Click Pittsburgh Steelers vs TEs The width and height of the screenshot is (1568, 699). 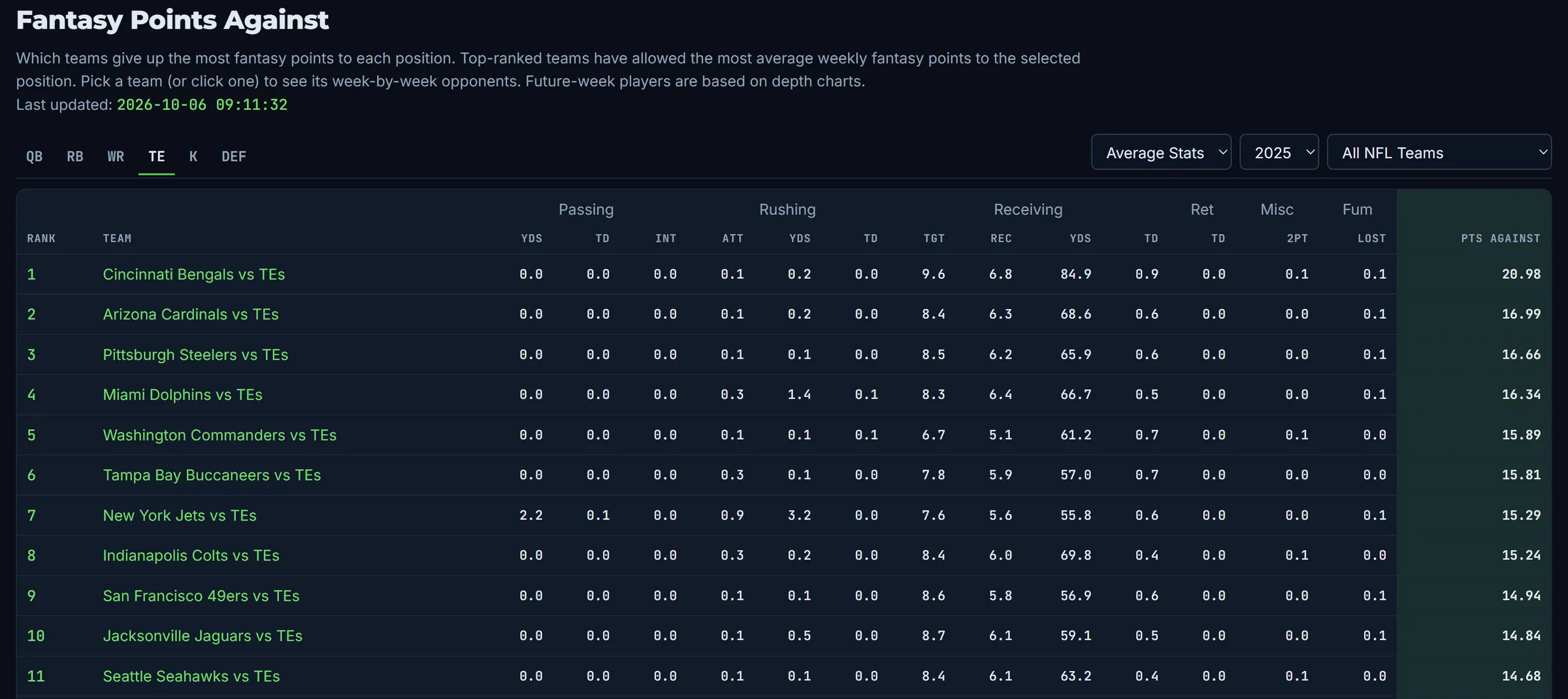click(x=195, y=355)
